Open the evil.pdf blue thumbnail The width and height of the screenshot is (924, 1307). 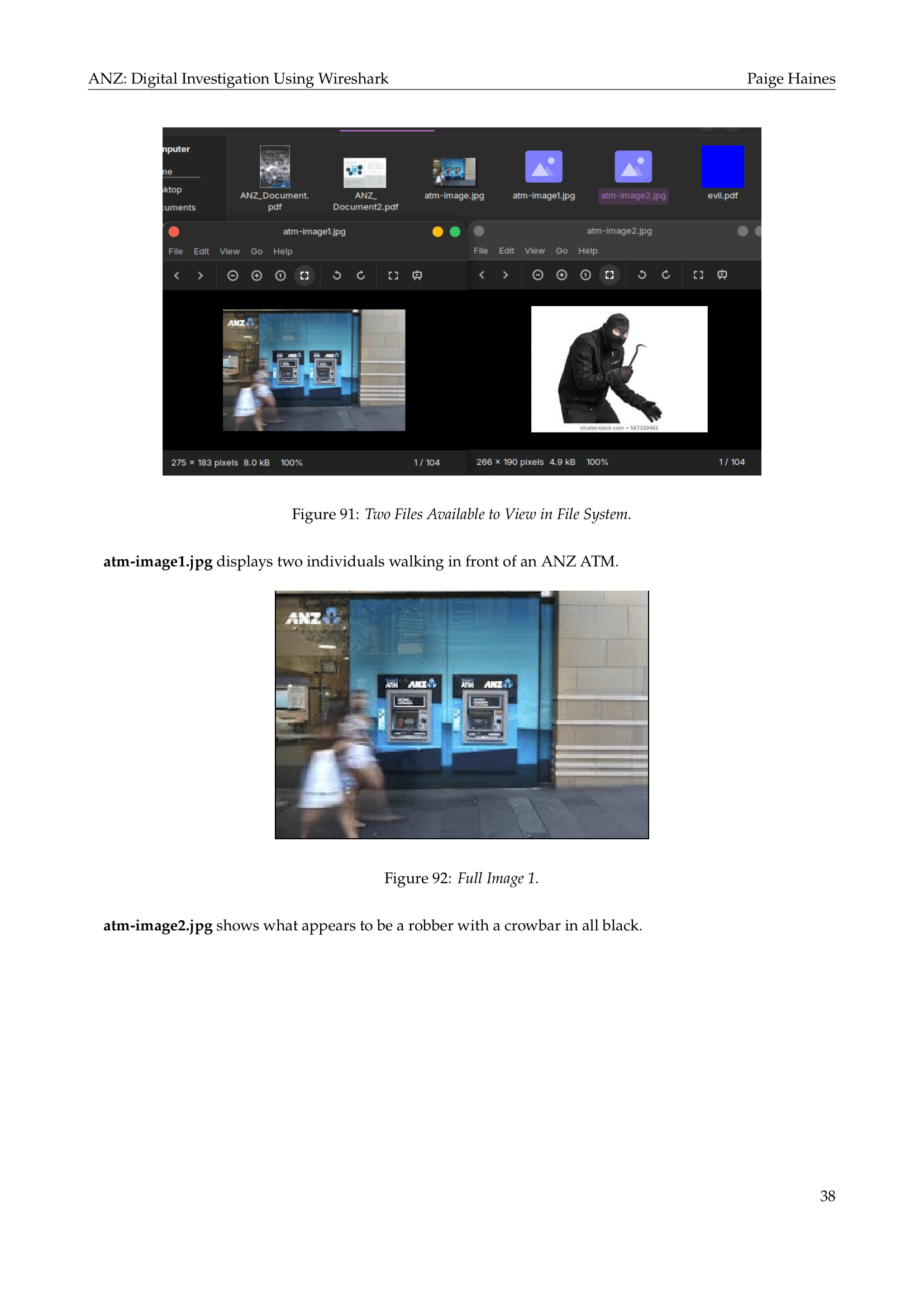723,165
